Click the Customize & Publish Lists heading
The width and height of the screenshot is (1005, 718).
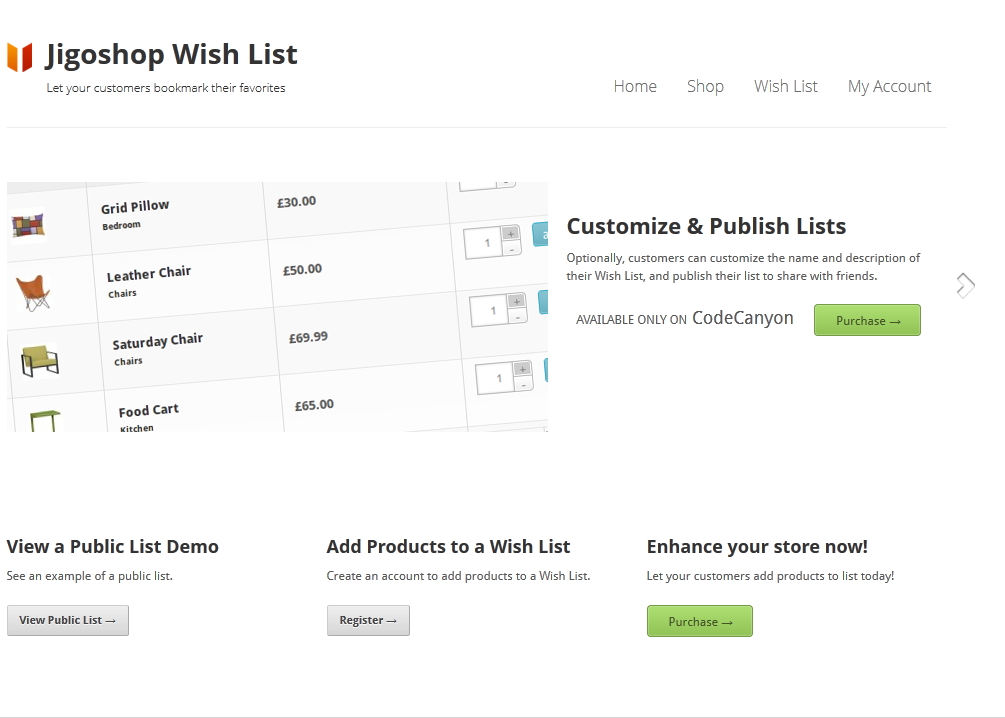pyautogui.click(x=706, y=226)
